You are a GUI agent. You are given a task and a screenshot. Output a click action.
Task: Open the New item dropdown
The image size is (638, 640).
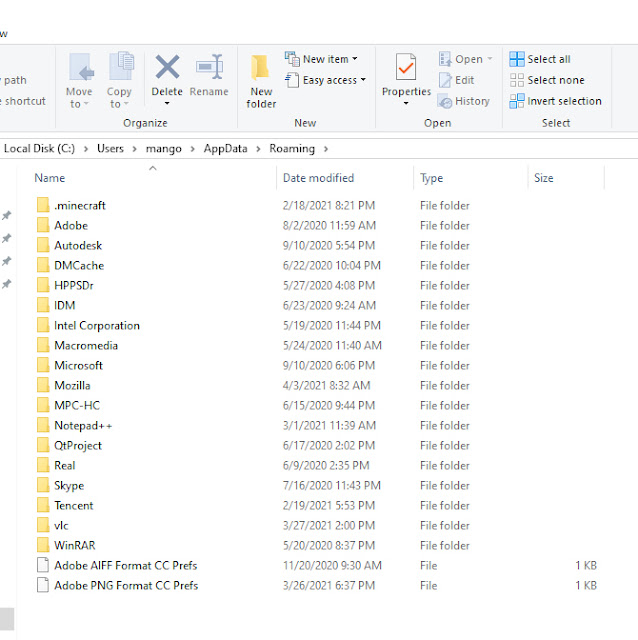point(321,59)
